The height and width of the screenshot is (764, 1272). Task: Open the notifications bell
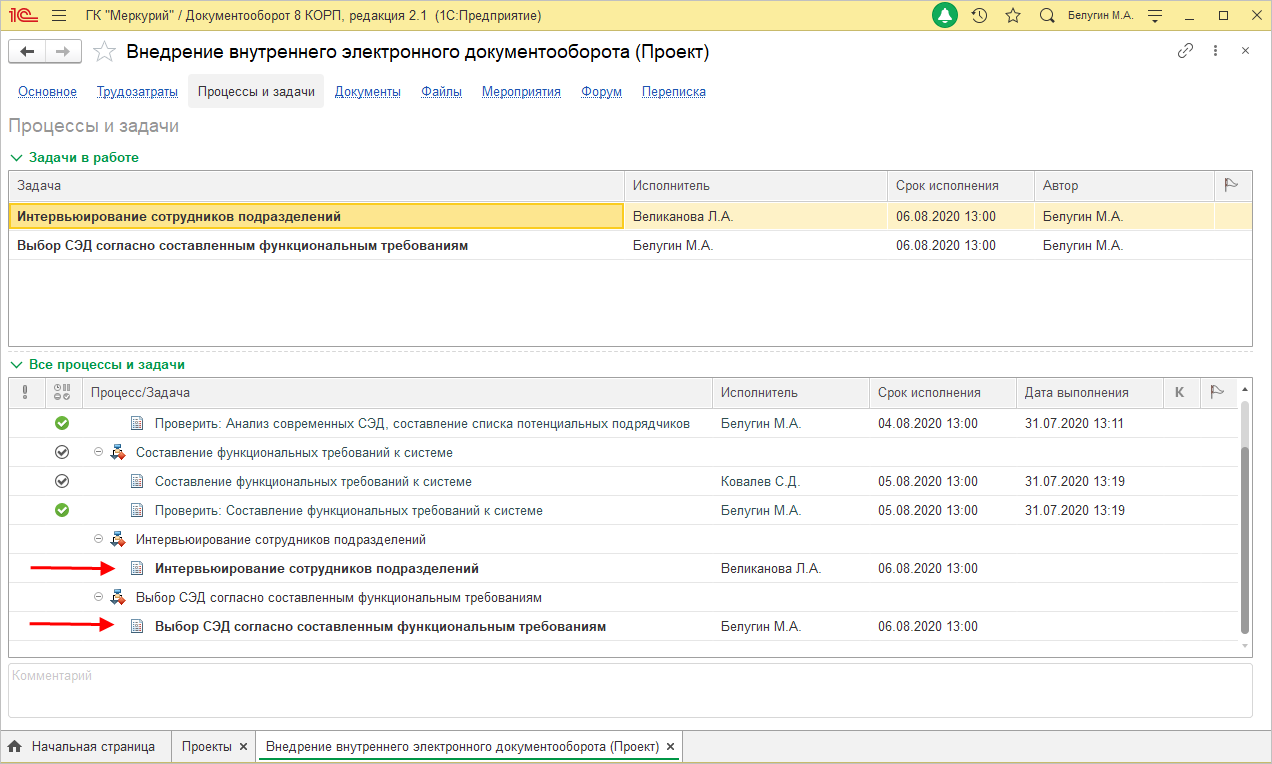pos(945,16)
